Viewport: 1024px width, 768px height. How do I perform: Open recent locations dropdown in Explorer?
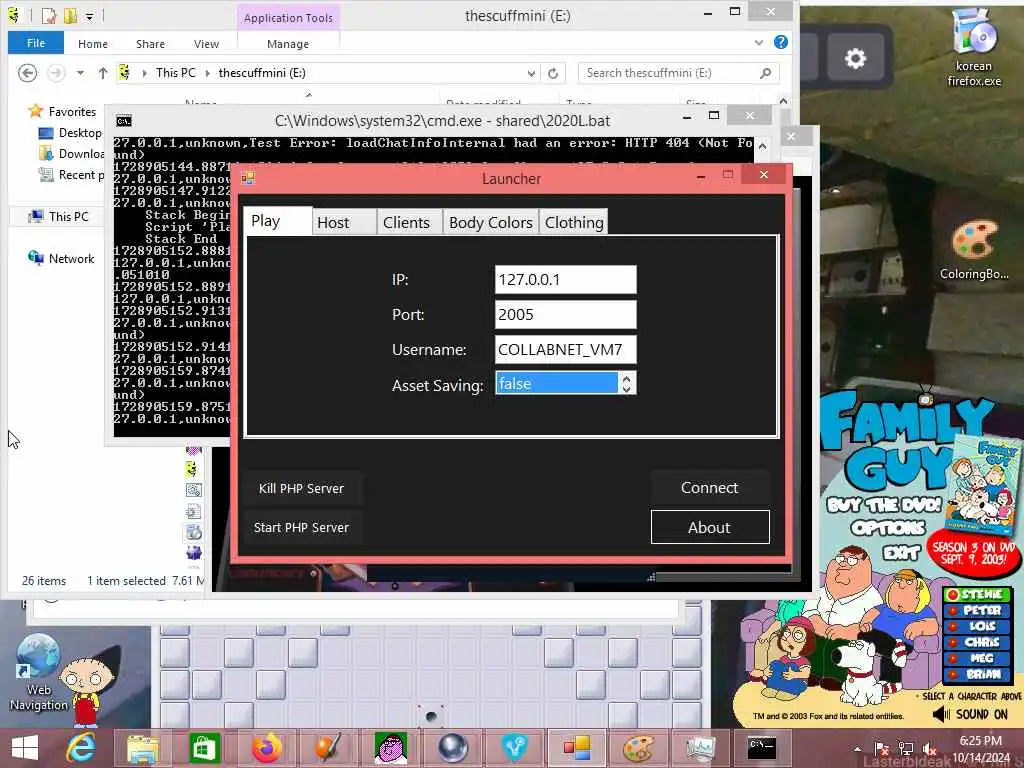click(80, 73)
